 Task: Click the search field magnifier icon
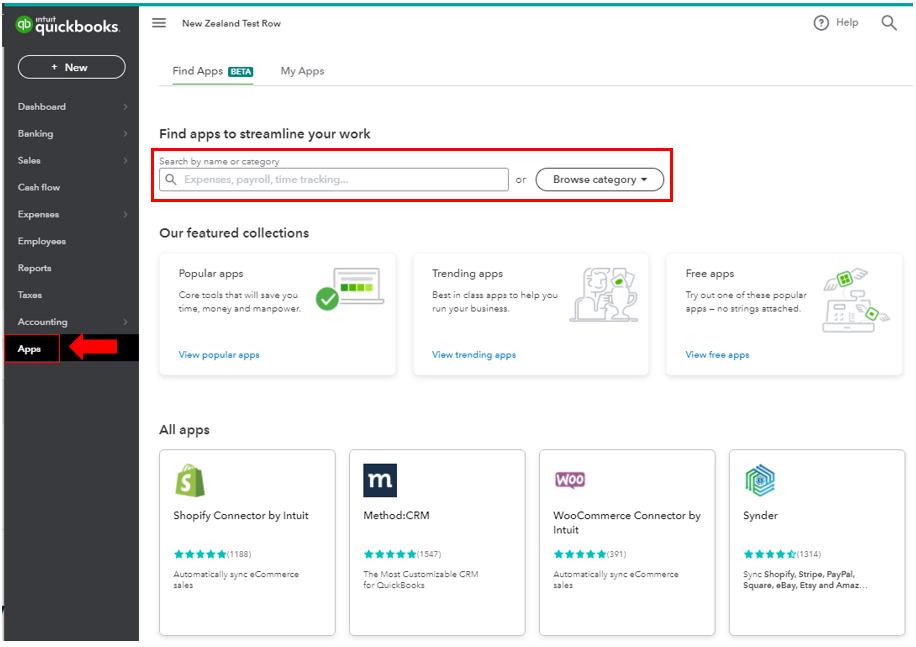click(171, 179)
